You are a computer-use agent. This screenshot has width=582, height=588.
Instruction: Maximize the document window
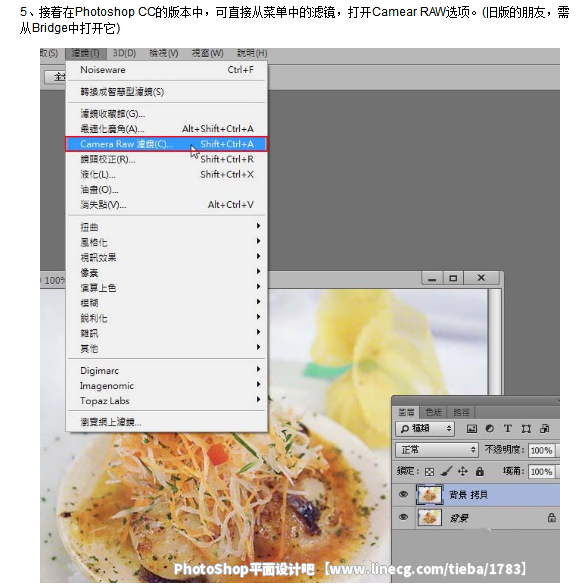tap(453, 278)
